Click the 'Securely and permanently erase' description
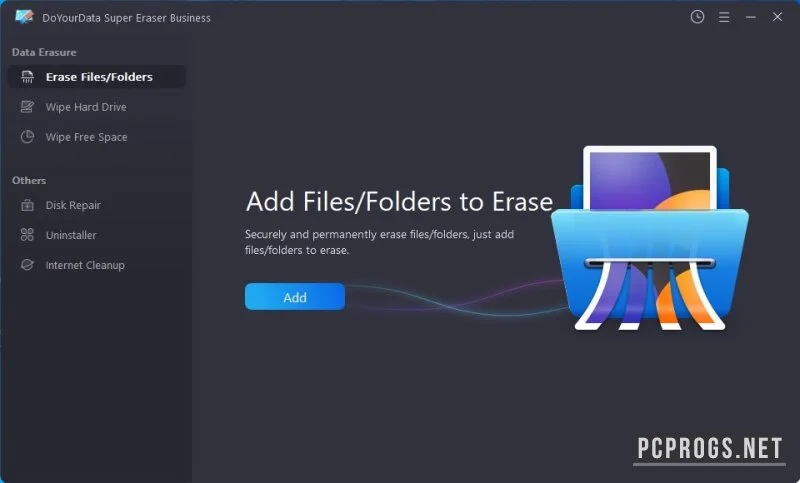The width and height of the screenshot is (800, 483). point(379,242)
